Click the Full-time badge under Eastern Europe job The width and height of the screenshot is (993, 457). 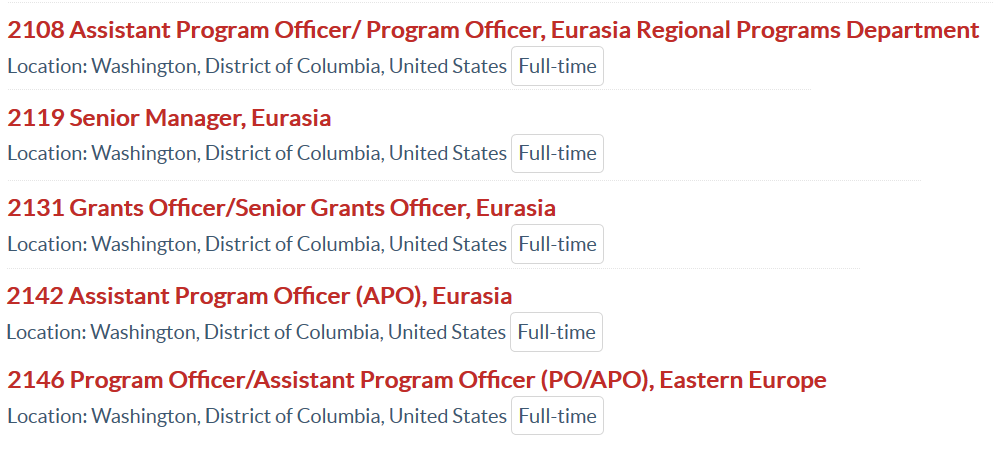click(557, 416)
